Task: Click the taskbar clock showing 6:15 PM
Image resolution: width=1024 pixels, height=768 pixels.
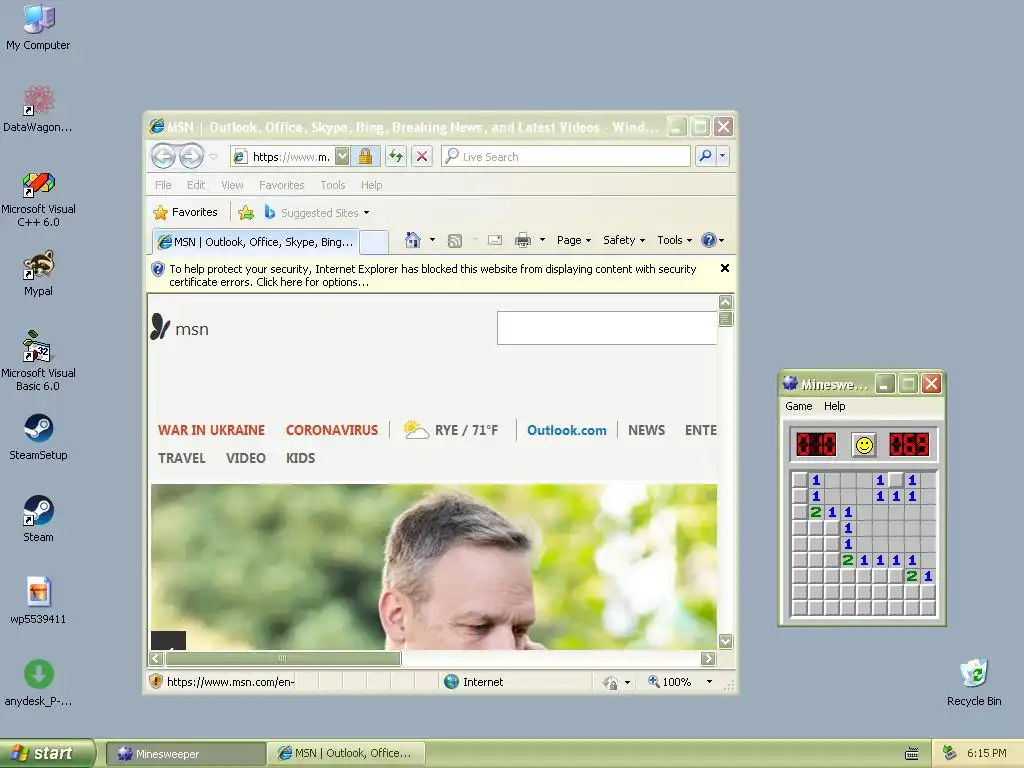Action: coord(986,753)
